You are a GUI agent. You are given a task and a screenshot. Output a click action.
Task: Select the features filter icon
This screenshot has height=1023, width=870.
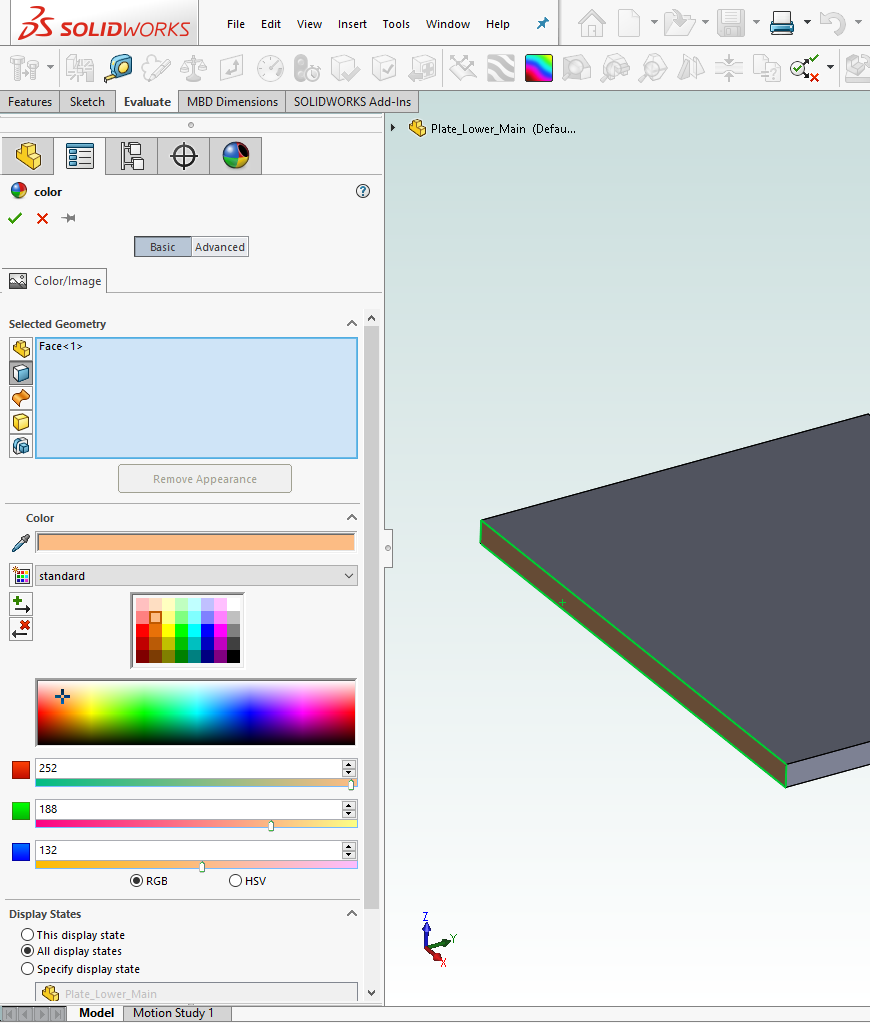(21, 446)
